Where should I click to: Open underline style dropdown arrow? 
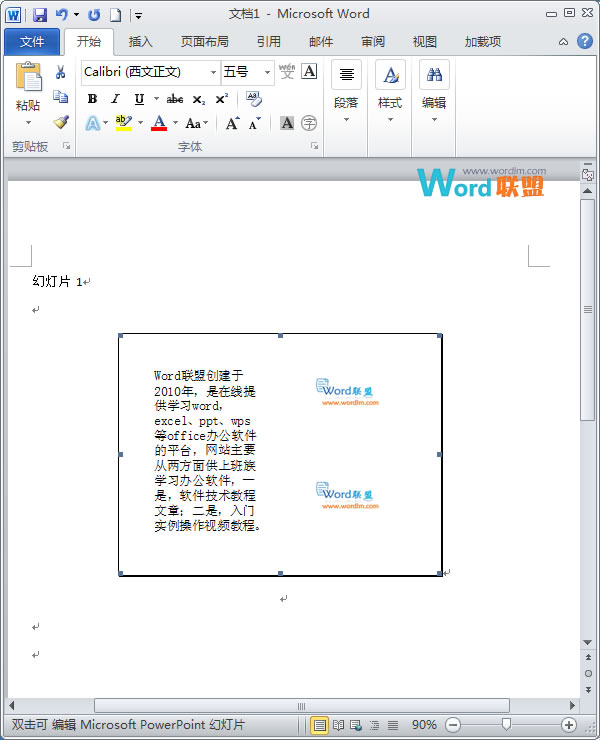(x=156, y=99)
